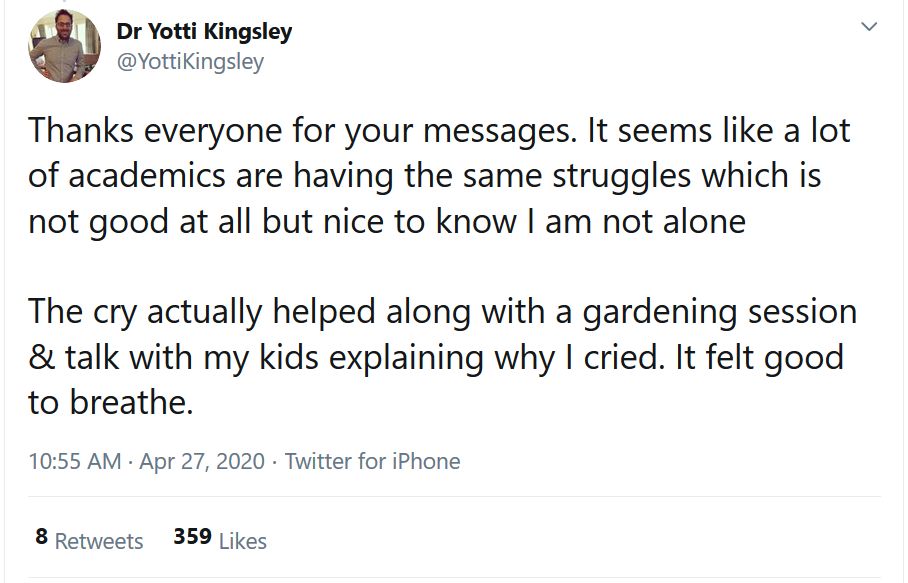The height and width of the screenshot is (583, 908).
Task: Show the 359 Likes list
Action: [220, 540]
